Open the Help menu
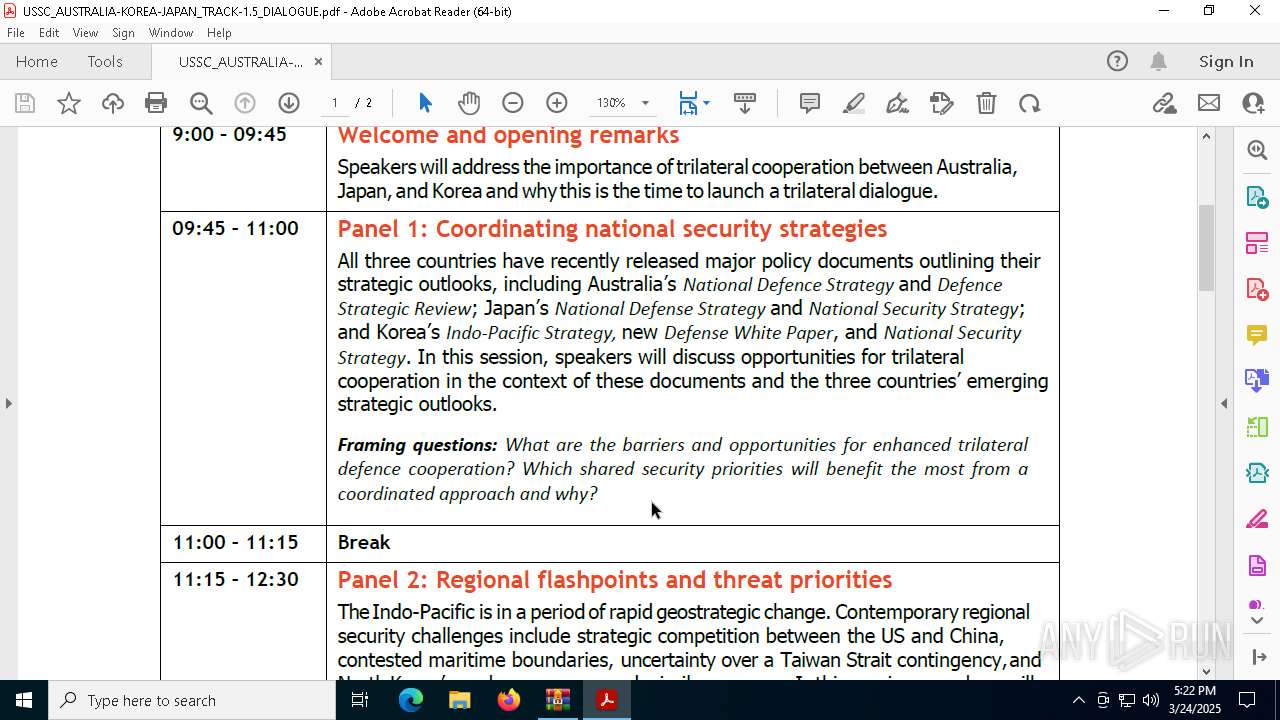 click(219, 33)
